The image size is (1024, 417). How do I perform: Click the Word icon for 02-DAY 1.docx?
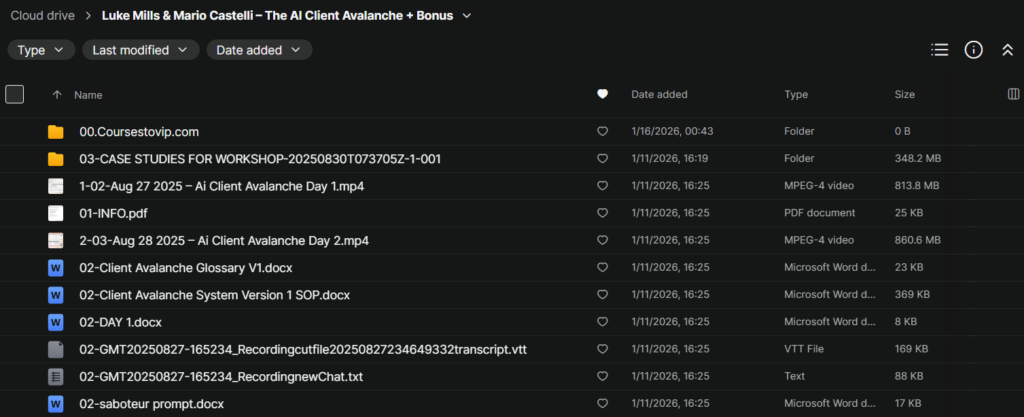click(x=56, y=322)
